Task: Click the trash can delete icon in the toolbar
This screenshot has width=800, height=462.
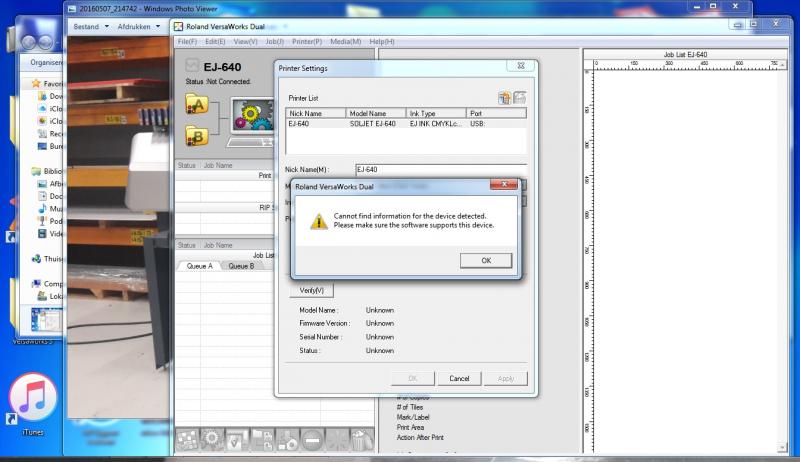Action: point(362,440)
